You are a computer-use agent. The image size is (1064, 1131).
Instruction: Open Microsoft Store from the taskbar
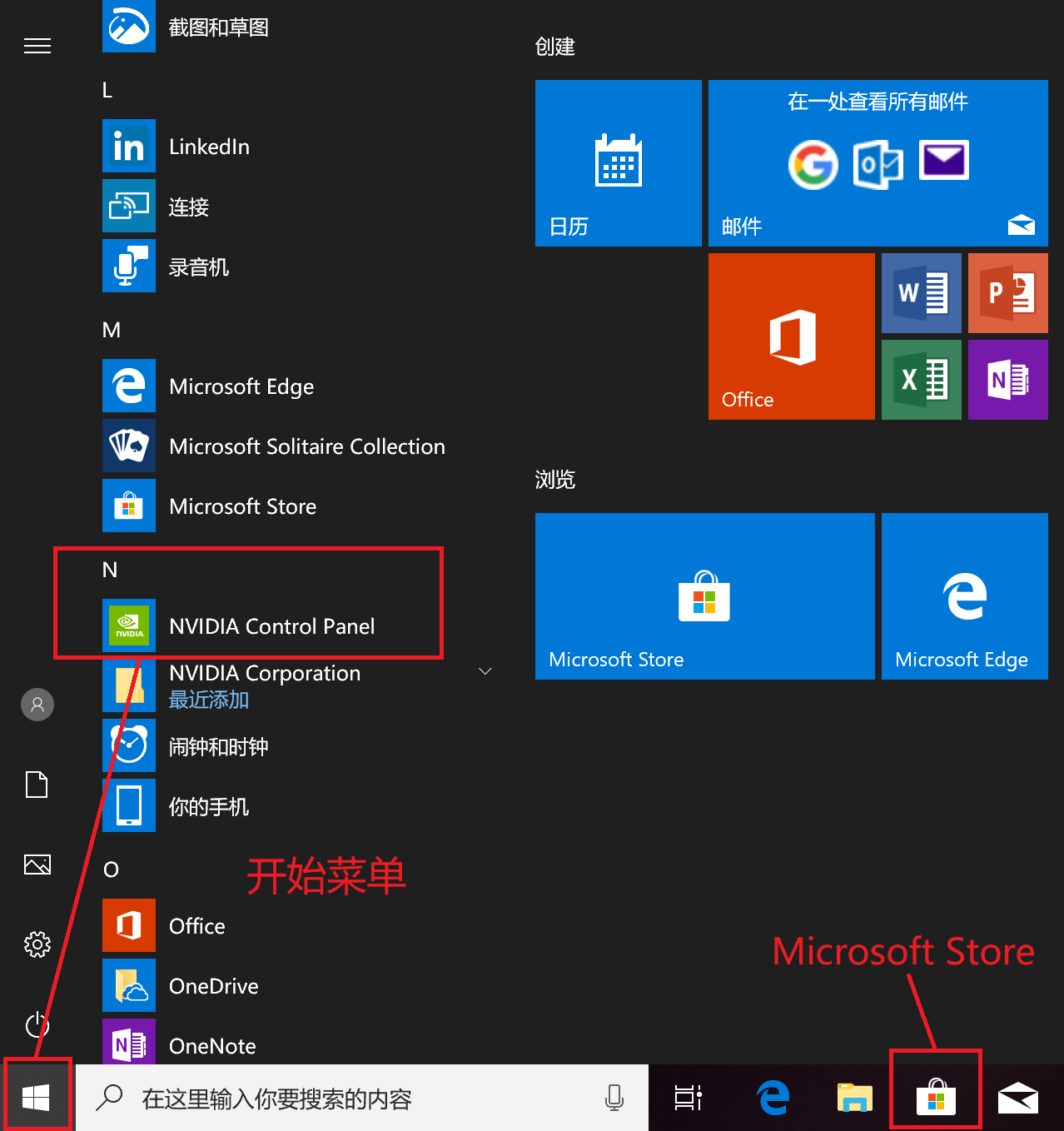point(936,1098)
